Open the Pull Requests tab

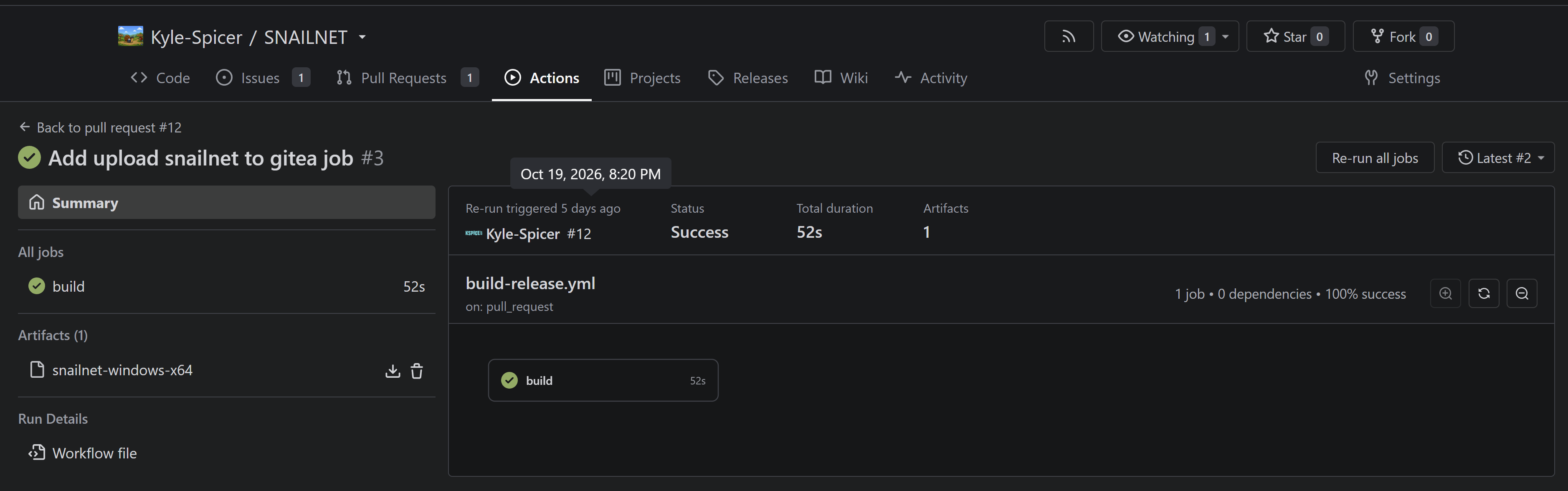tap(407, 78)
